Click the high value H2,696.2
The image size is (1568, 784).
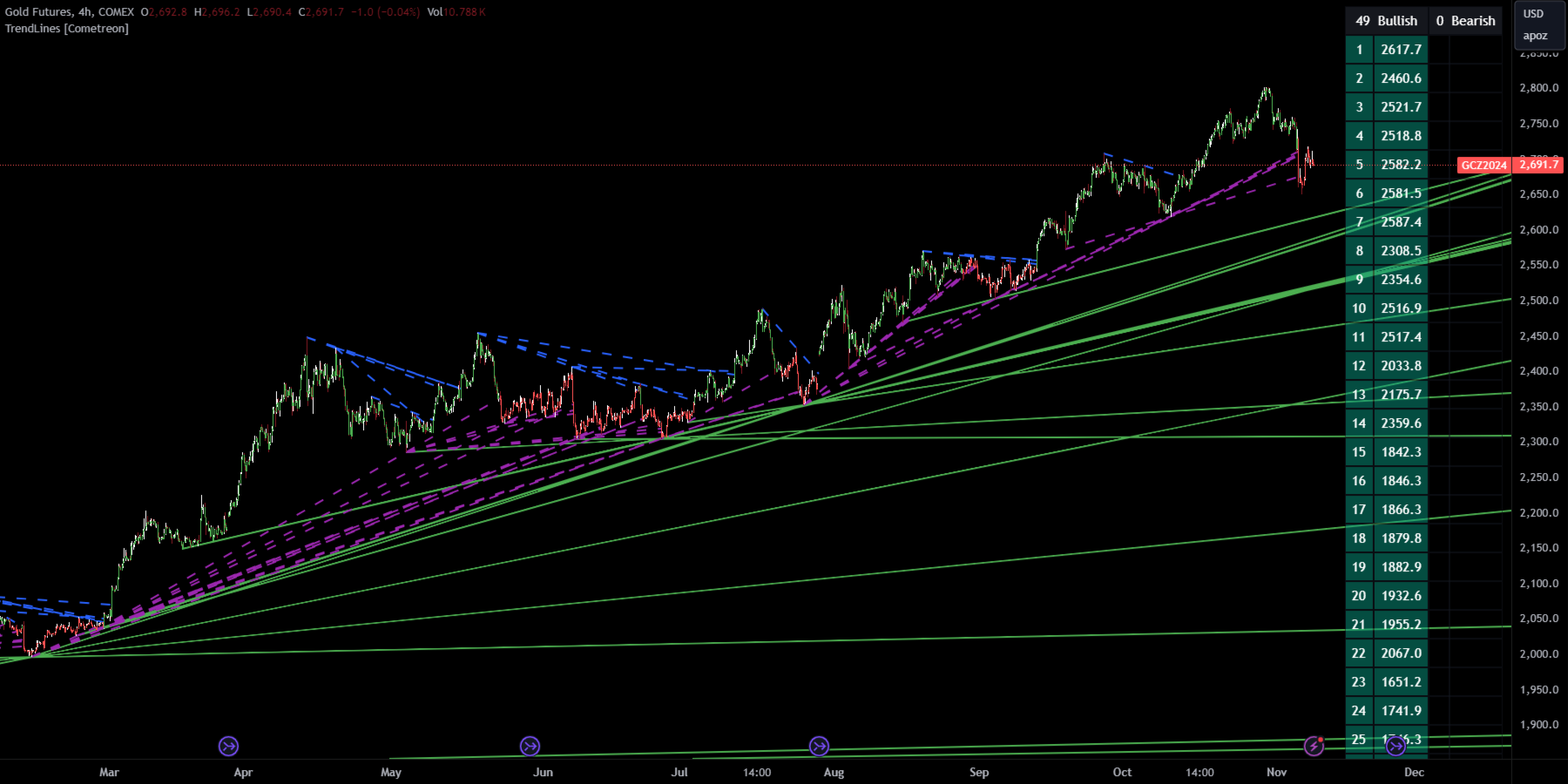(x=217, y=12)
